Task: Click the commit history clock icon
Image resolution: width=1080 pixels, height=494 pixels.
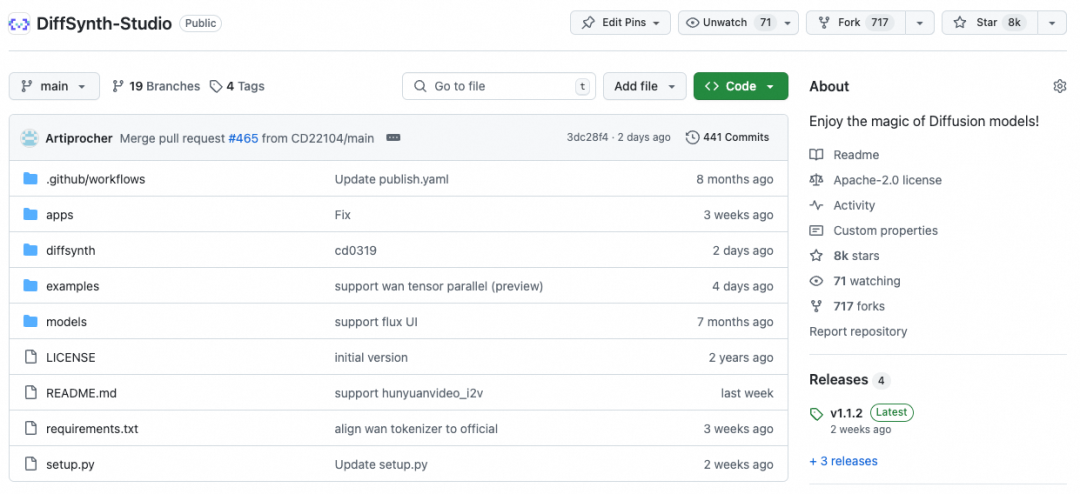Action: point(692,138)
